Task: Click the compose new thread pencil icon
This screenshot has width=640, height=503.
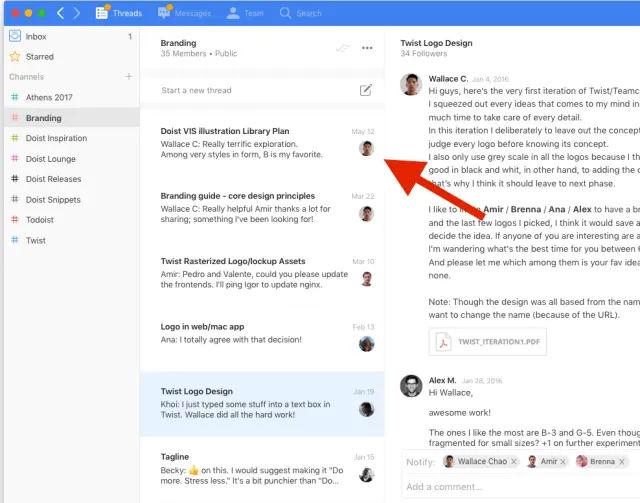Action: pos(366,90)
